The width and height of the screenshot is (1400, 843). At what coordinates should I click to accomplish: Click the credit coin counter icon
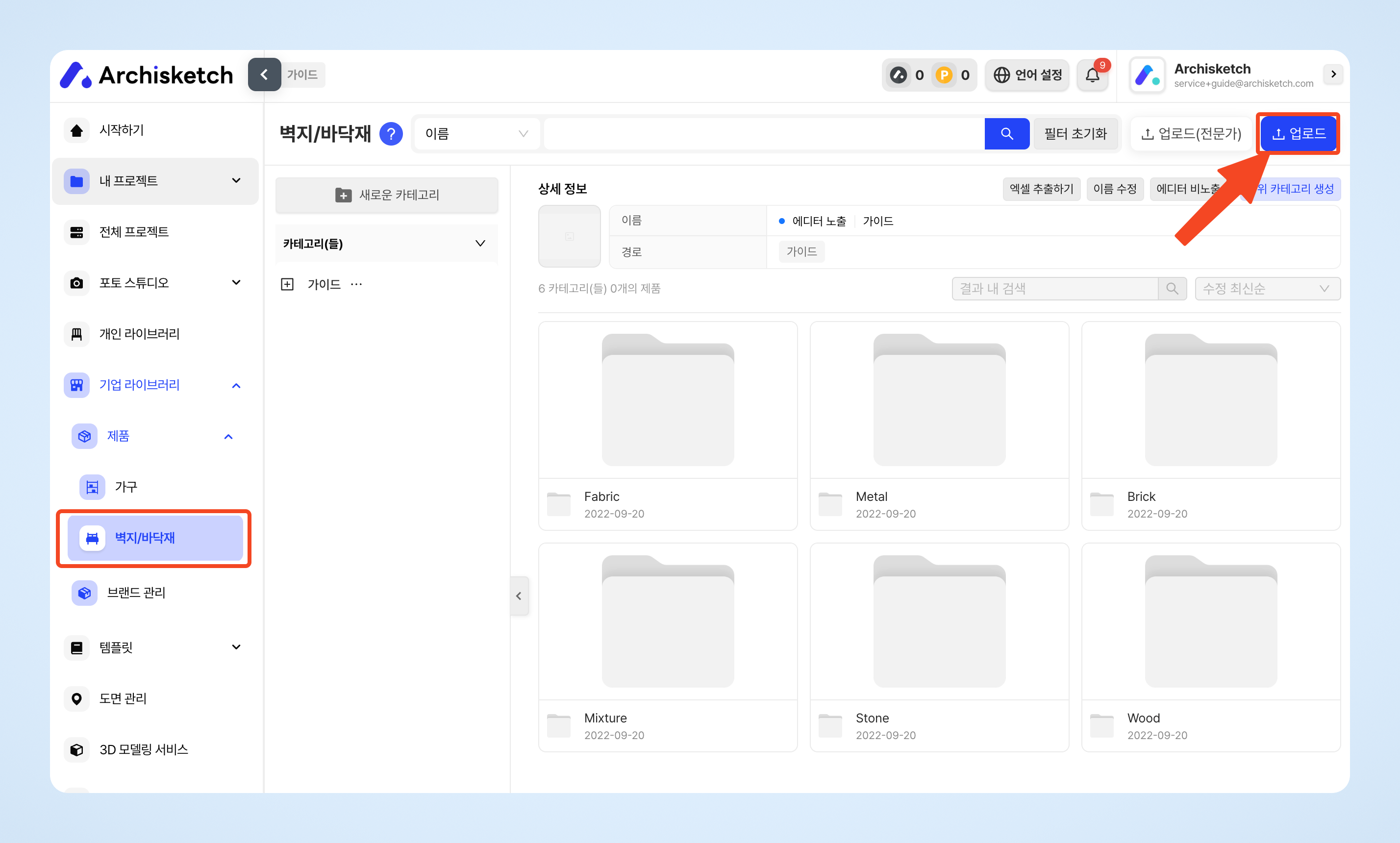tap(899, 74)
